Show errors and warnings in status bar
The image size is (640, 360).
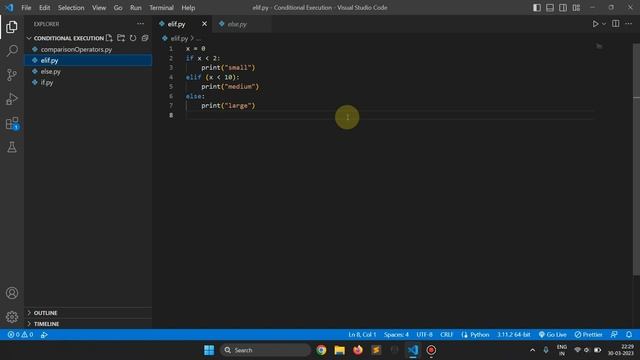(x=20, y=335)
